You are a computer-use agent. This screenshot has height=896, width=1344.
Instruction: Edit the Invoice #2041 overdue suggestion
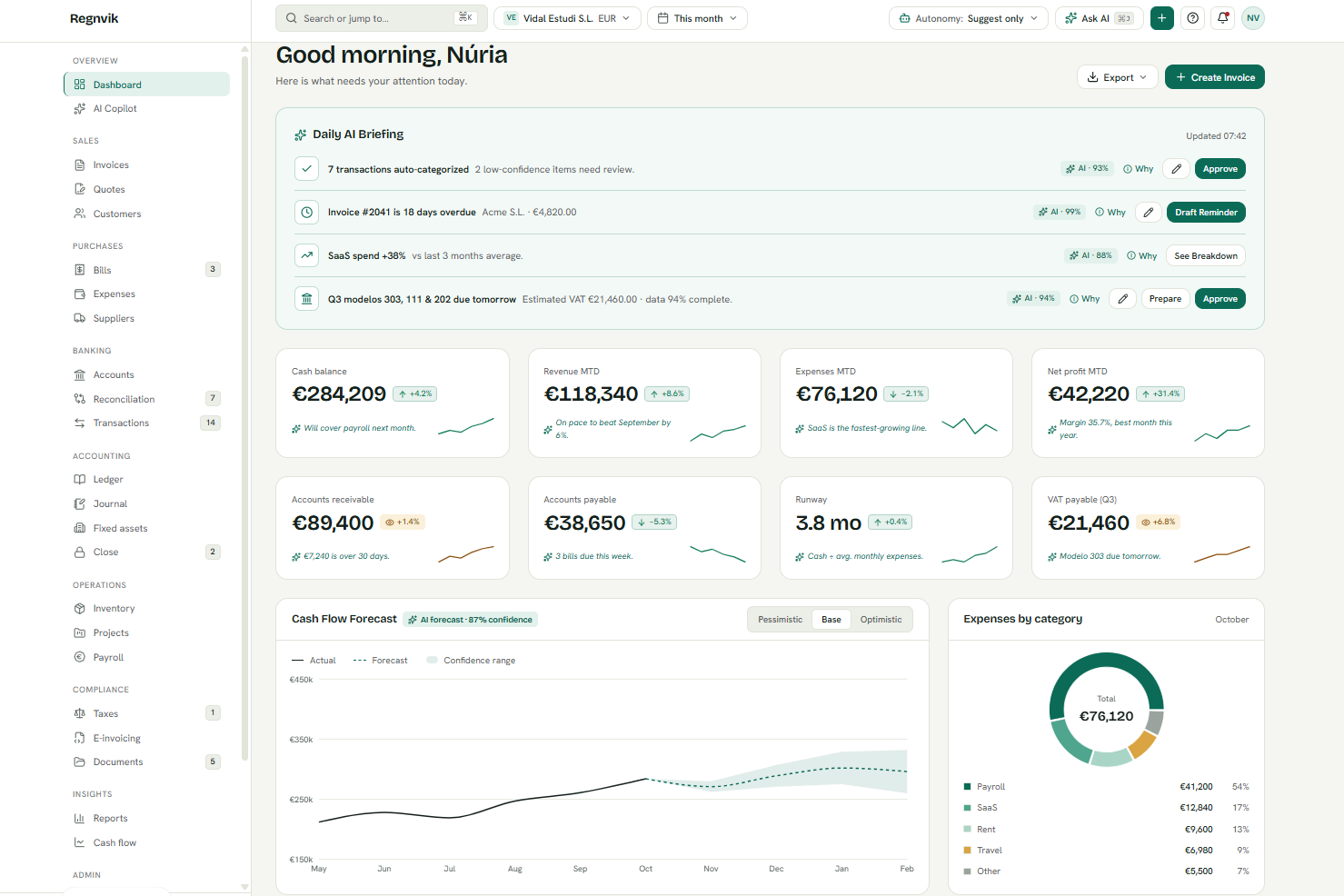pos(1149,213)
